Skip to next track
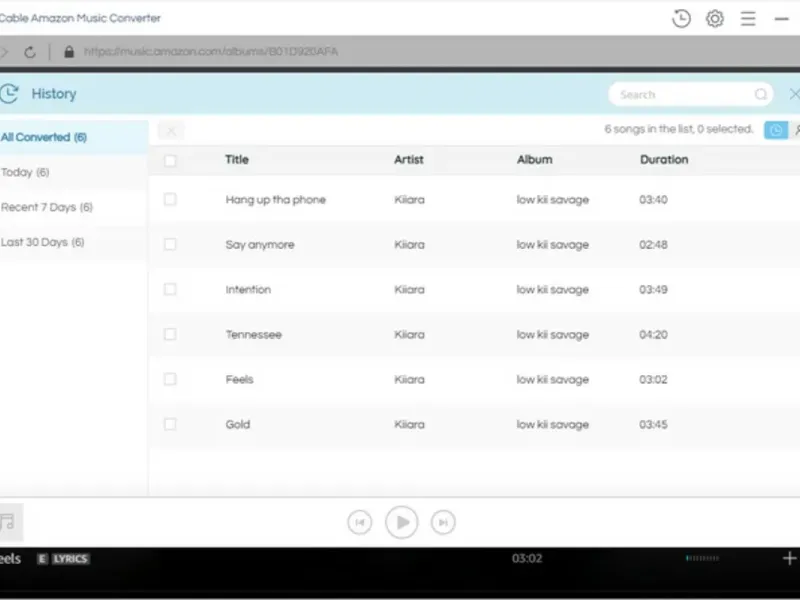The image size is (800, 600). coord(443,522)
